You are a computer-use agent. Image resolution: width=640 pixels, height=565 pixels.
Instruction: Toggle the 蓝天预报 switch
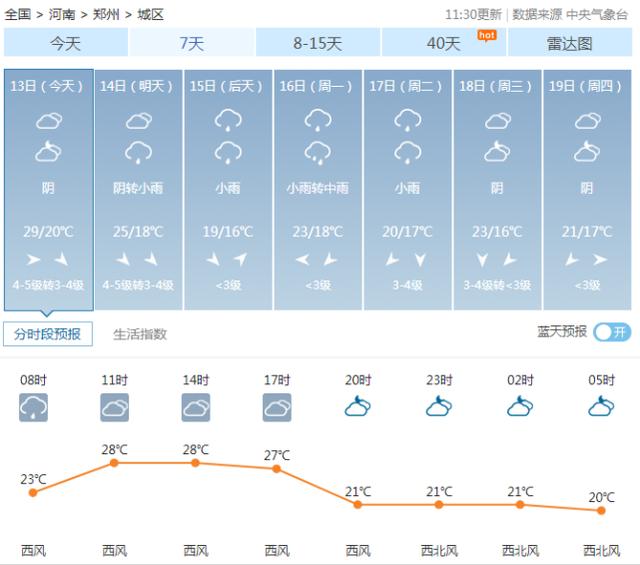612,332
